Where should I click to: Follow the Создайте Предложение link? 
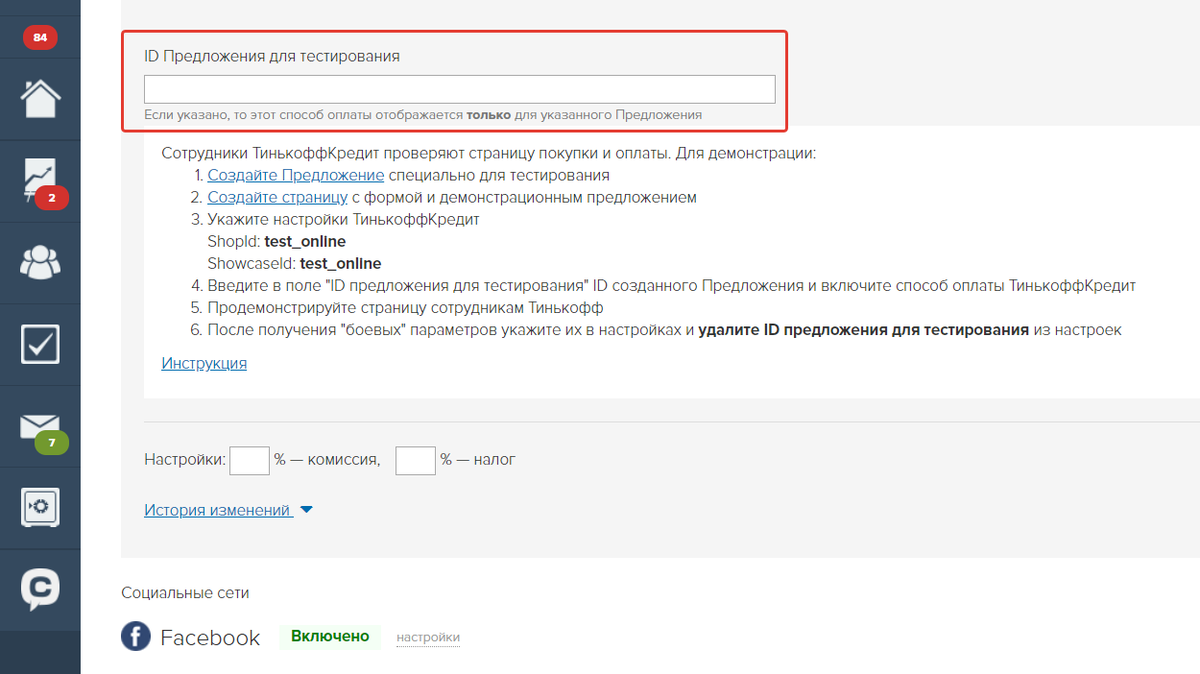296,175
